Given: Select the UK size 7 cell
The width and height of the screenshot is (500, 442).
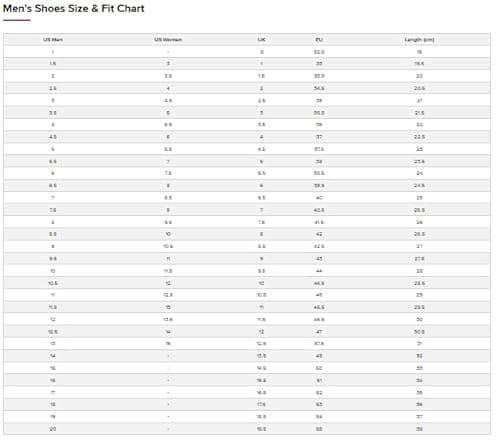Looking at the screenshot, I should point(261,210).
